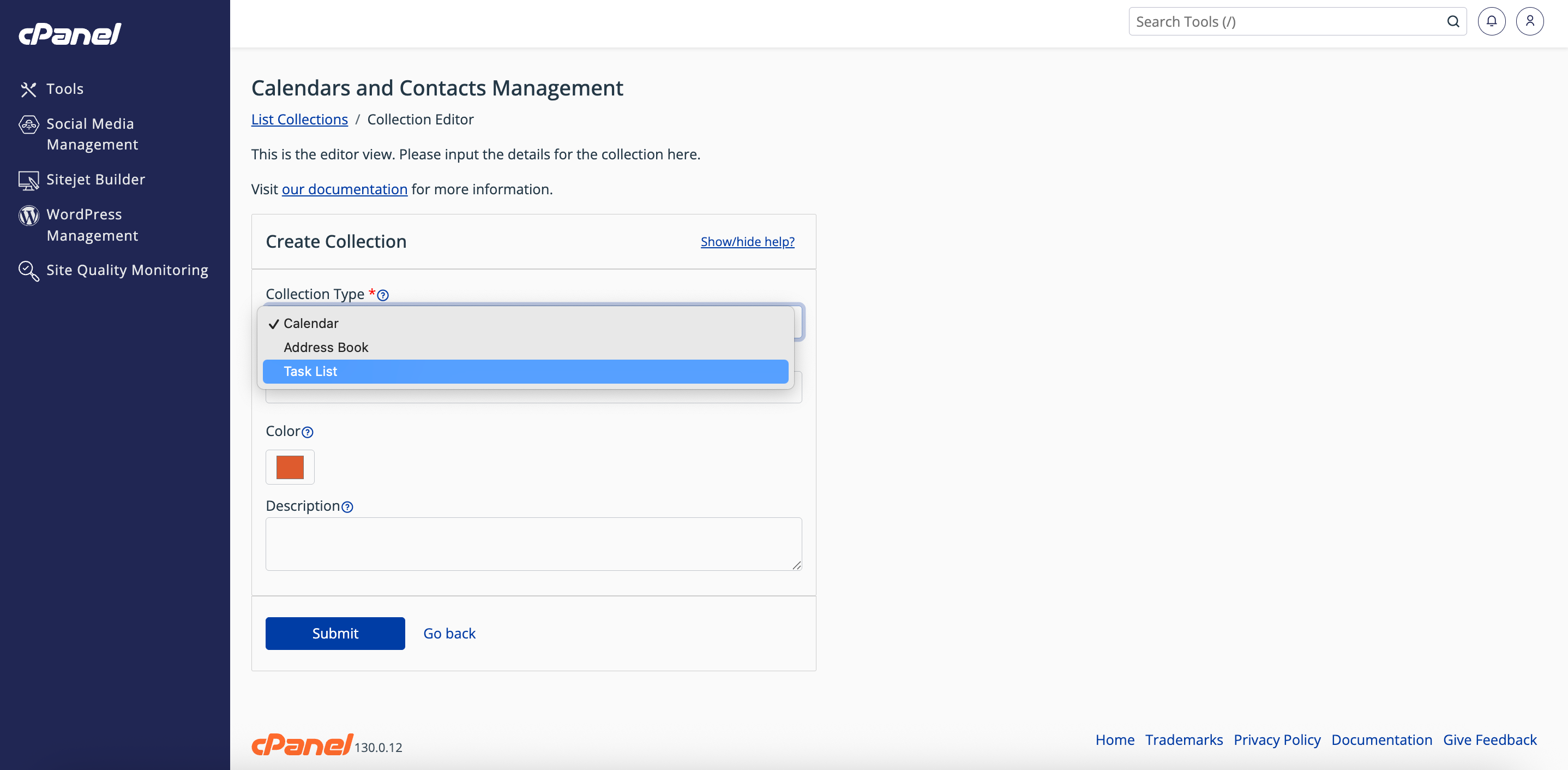
Task: Open the orange color swatch picker
Action: [x=290, y=467]
